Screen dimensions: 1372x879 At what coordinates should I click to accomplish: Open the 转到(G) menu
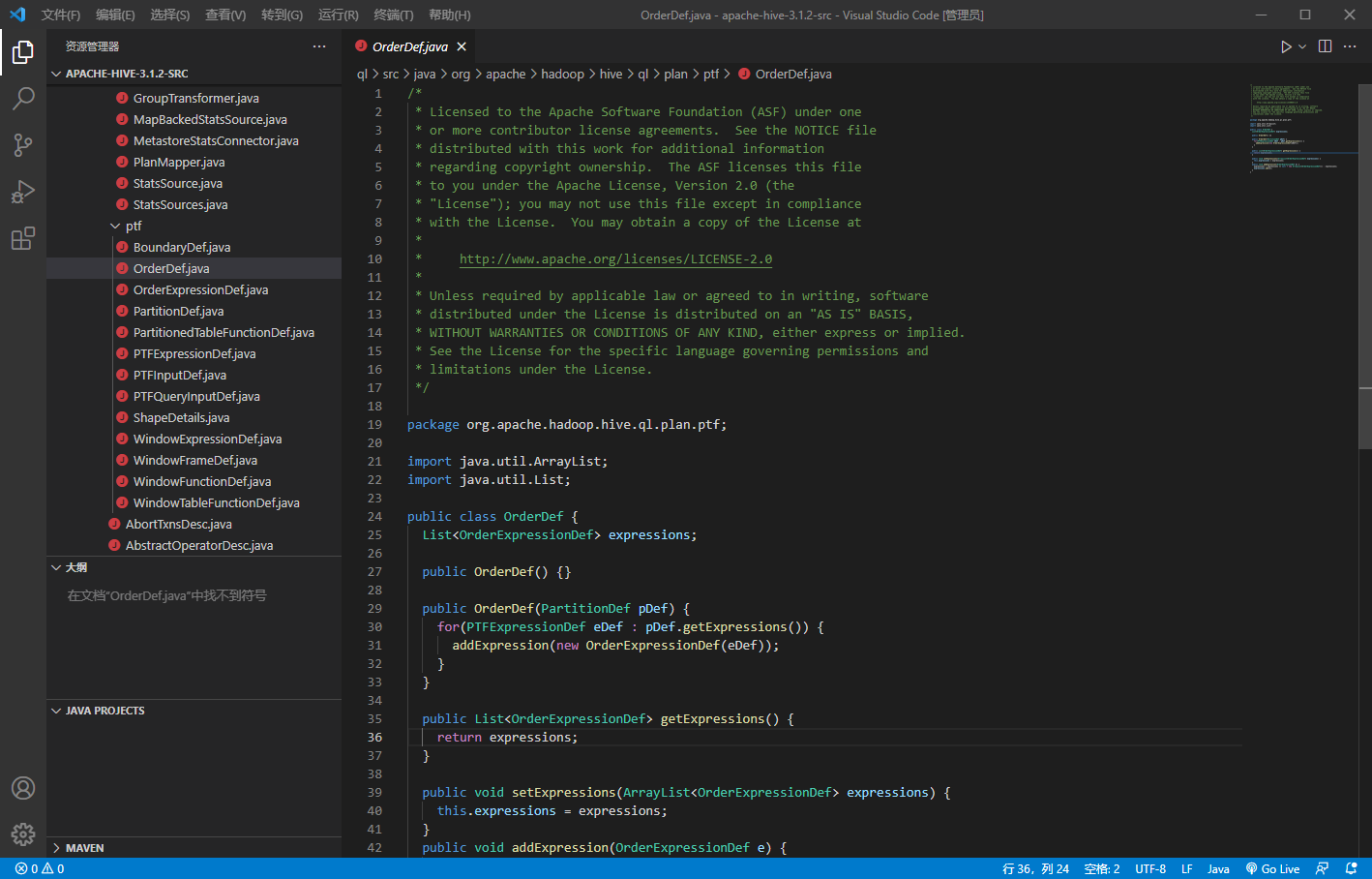282,15
